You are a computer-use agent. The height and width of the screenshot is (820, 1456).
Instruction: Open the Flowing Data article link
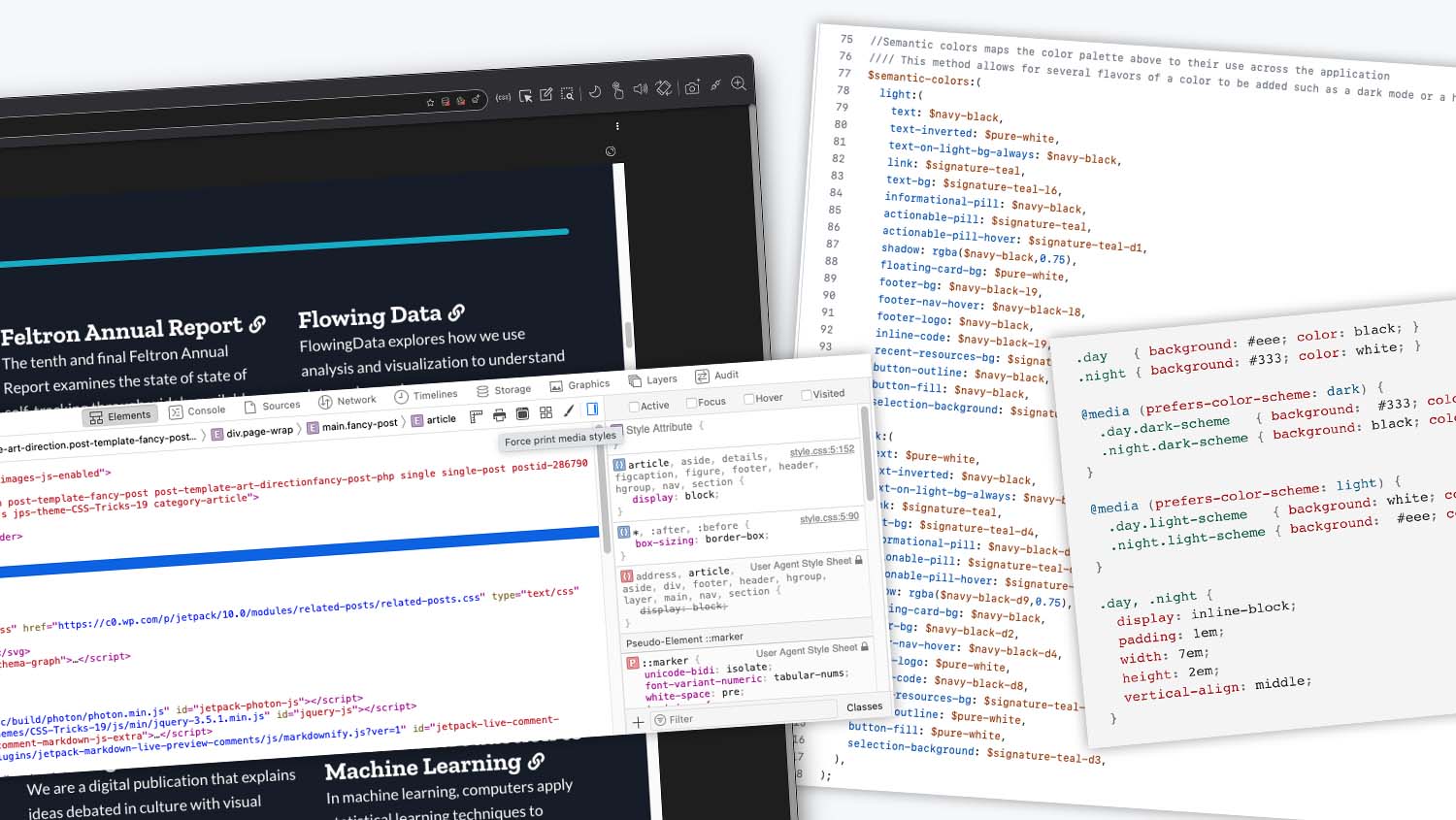coord(369,317)
